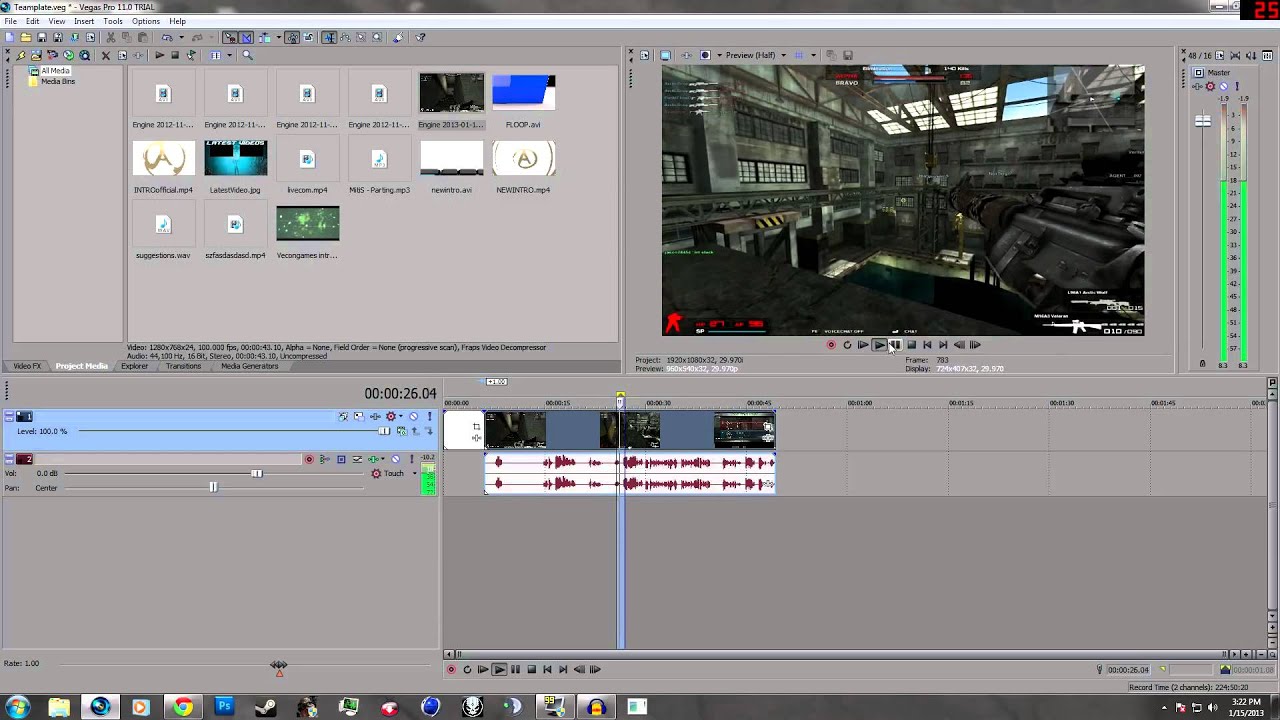
Task: Click Play From Start under video preview
Action: 863,345
